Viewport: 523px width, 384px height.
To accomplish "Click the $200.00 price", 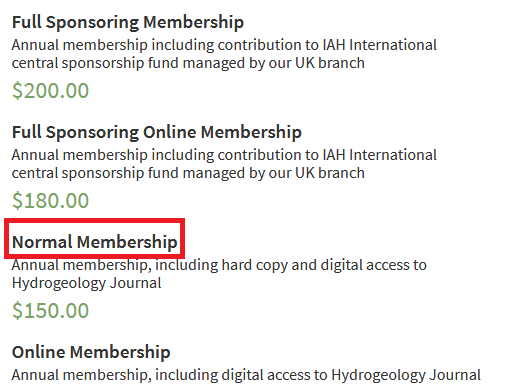I will click(50, 90).
